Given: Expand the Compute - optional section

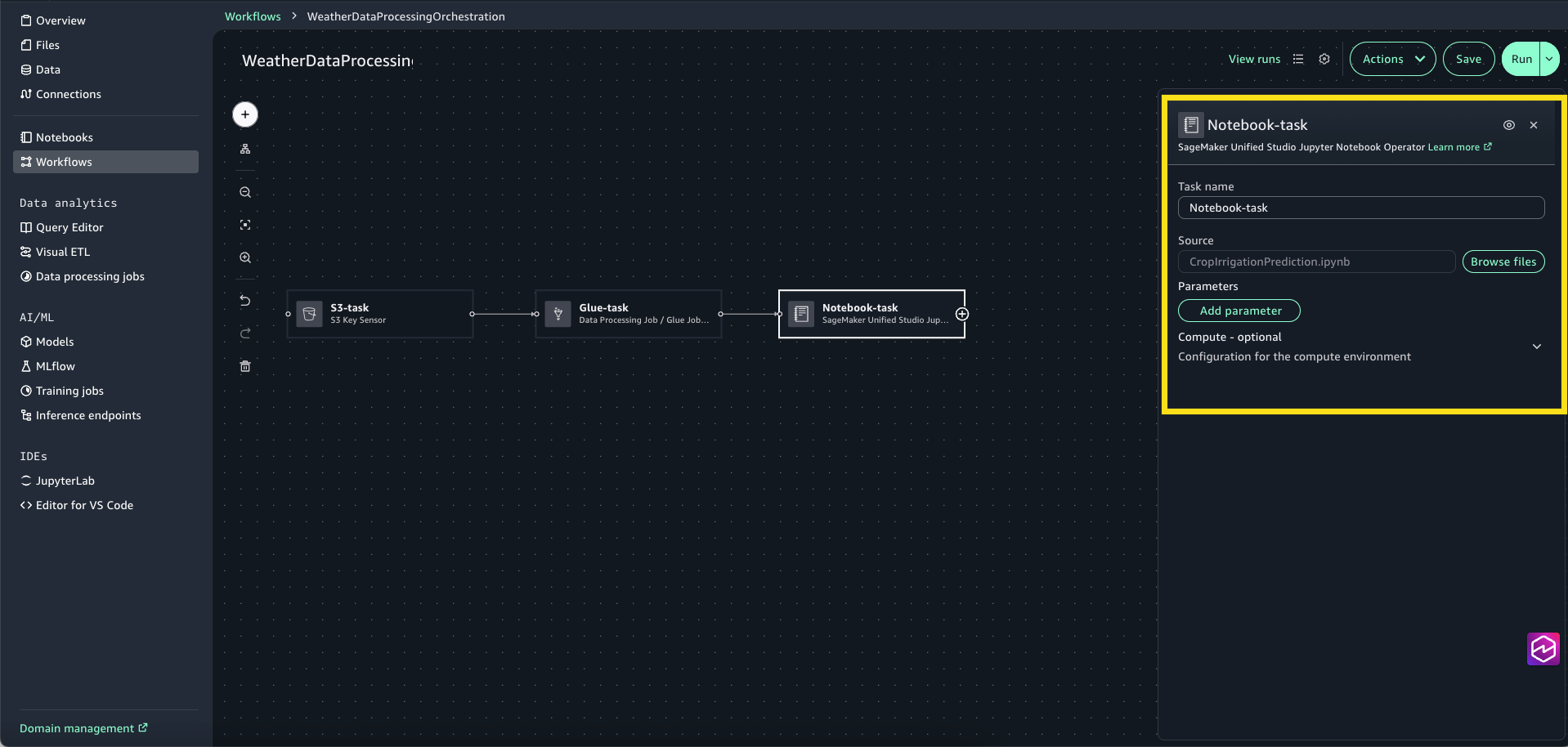Looking at the screenshot, I should pos(1536,347).
